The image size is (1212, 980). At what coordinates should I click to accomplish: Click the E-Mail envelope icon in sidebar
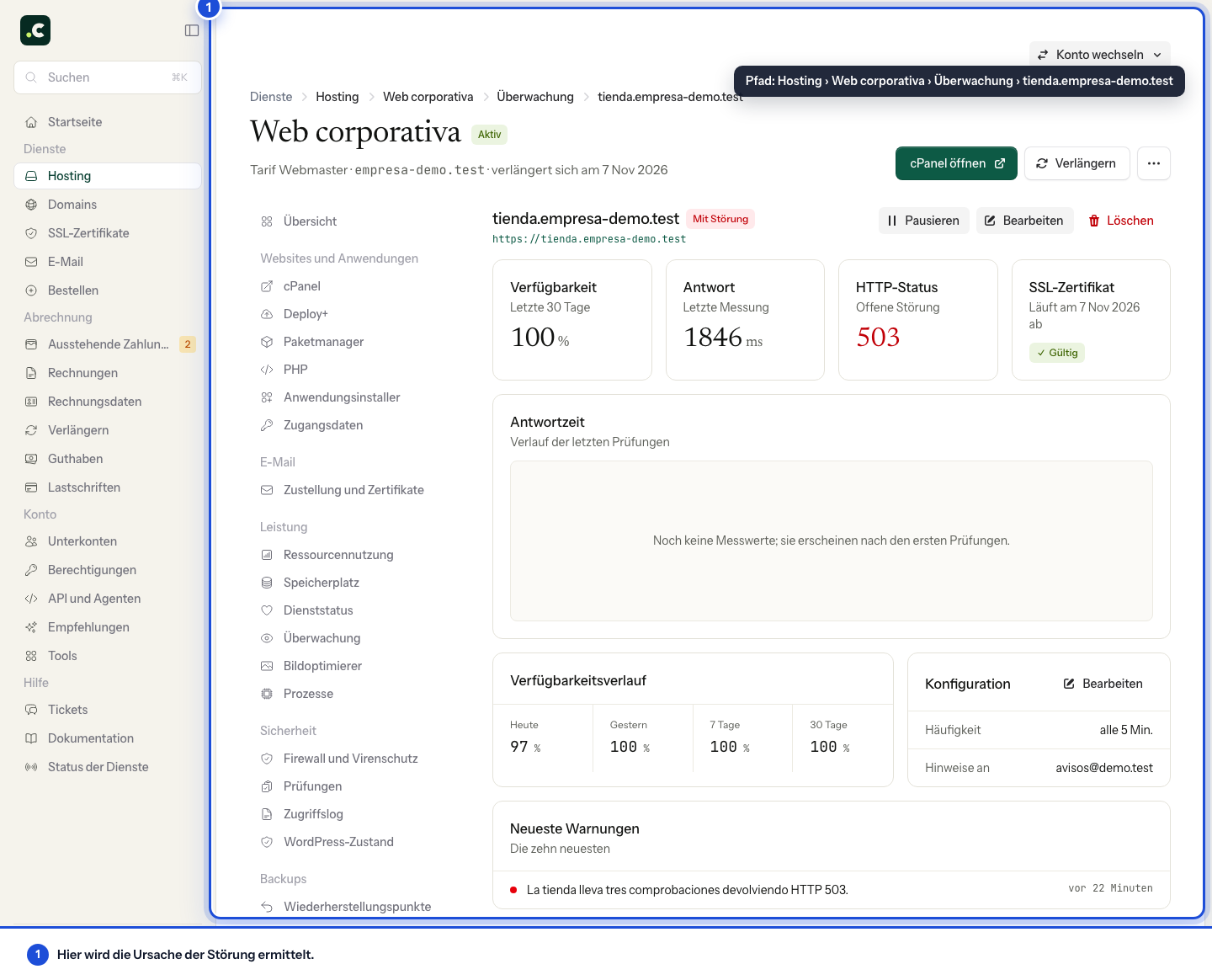point(31,262)
